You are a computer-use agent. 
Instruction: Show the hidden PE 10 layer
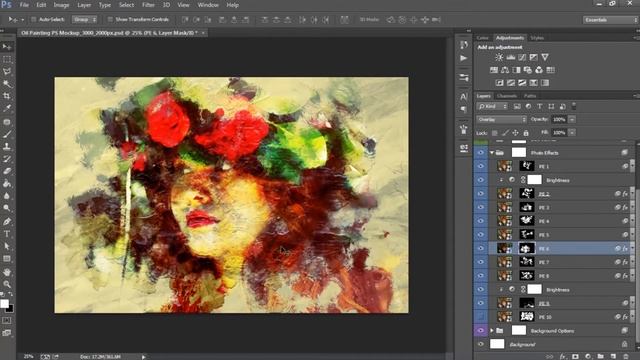(481, 317)
